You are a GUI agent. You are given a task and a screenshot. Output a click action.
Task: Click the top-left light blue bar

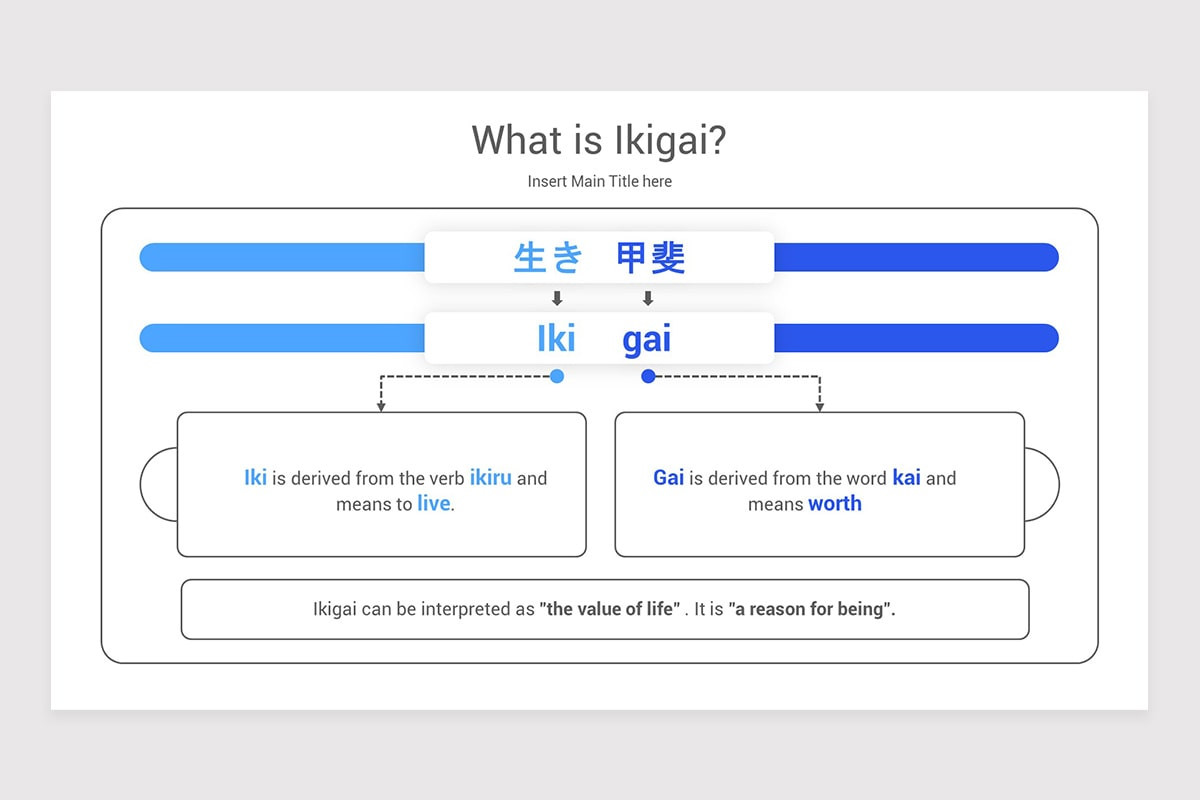pos(282,257)
